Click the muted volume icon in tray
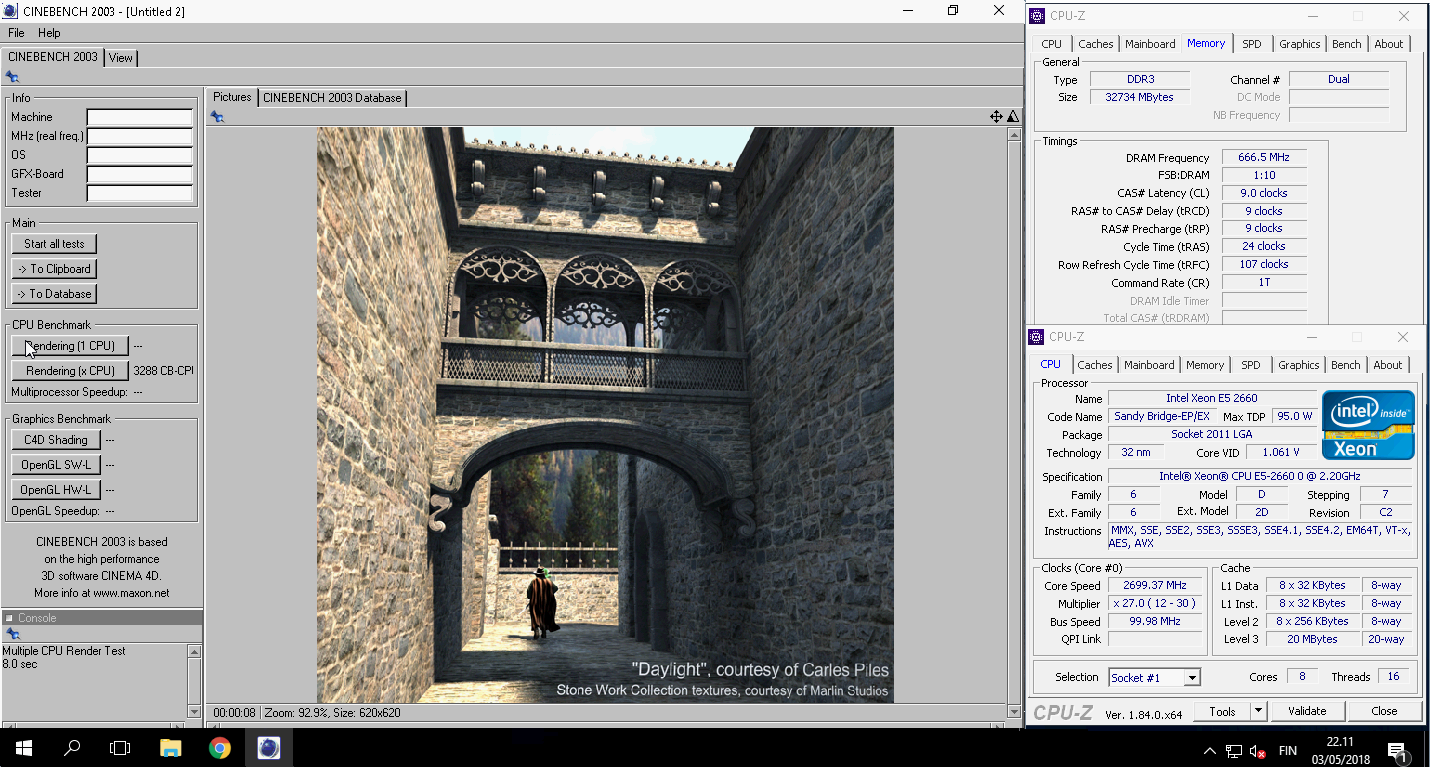The width and height of the screenshot is (1430, 767). pyautogui.click(x=1258, y=750)
